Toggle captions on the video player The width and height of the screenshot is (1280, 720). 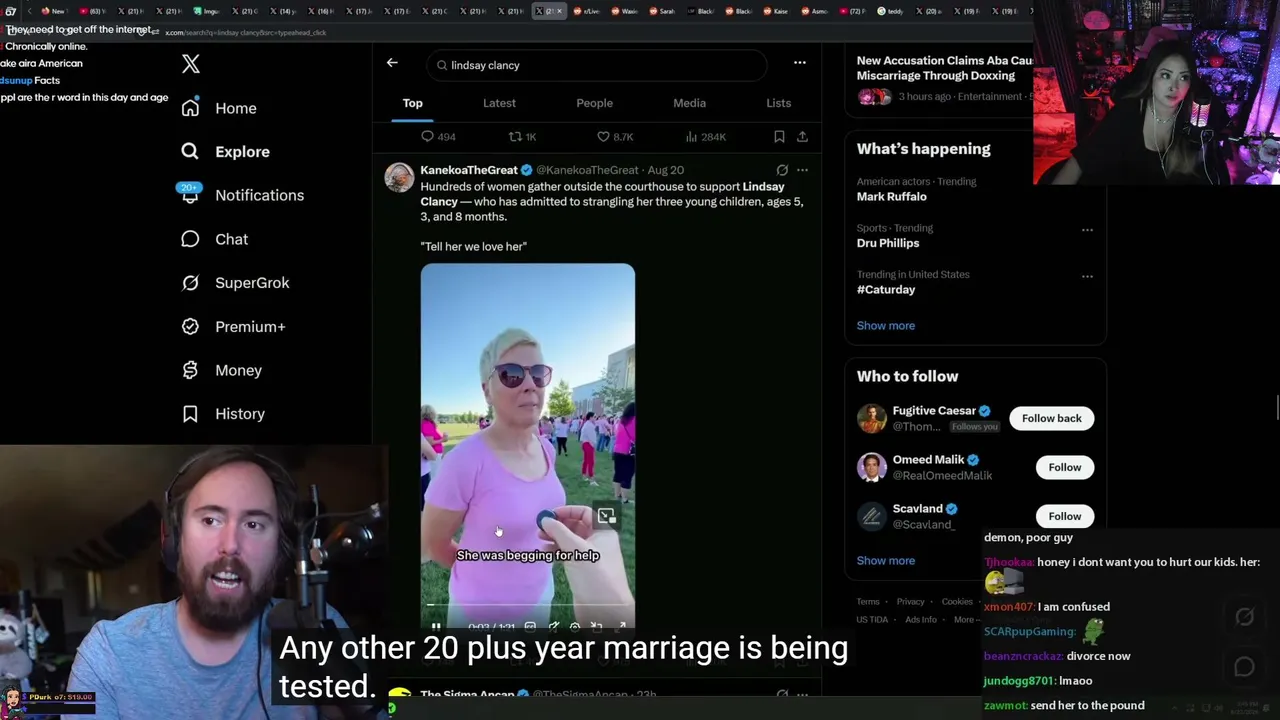(x=530, y=627)
